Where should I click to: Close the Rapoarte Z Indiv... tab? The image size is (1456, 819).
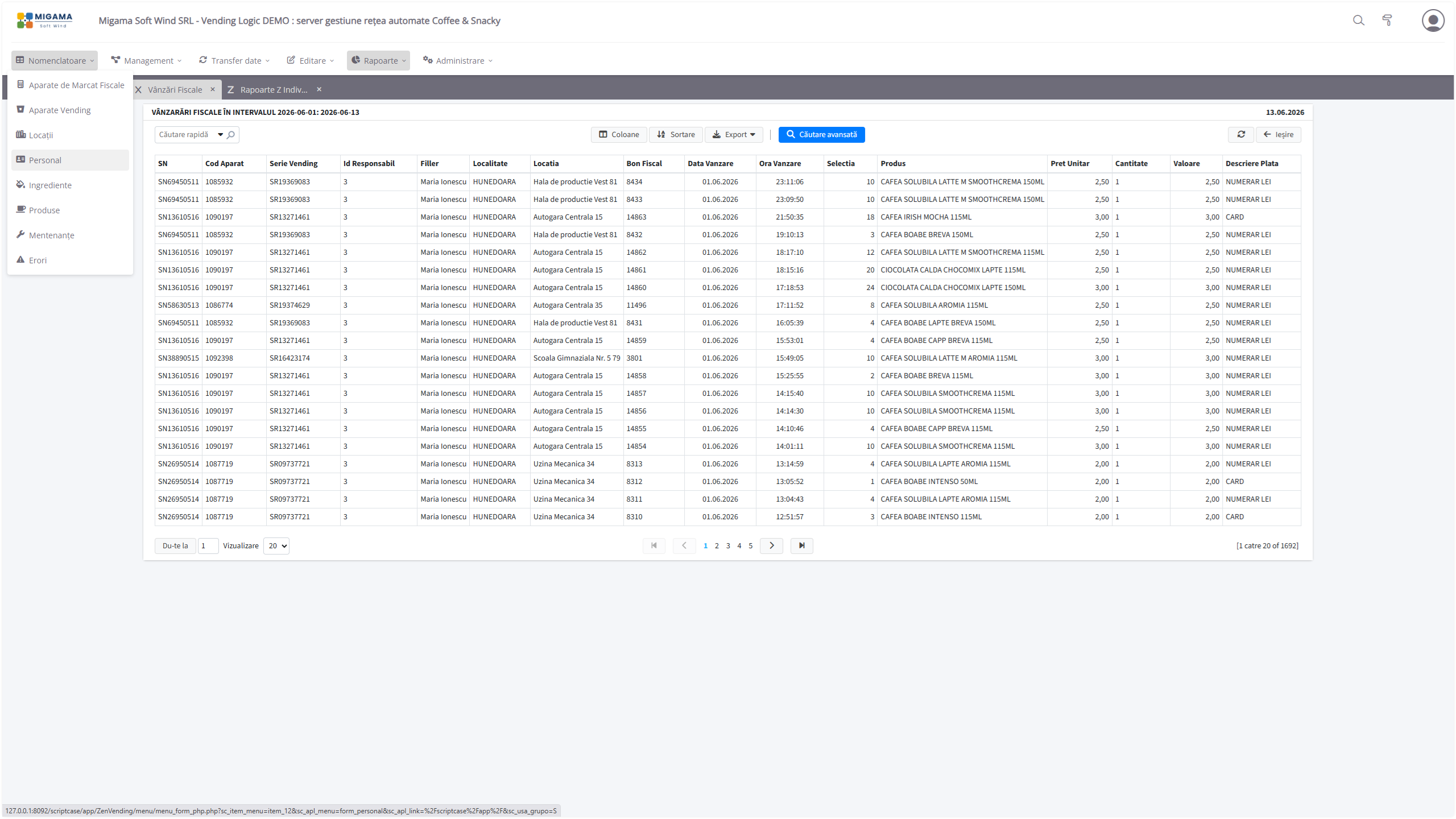pos(319,89)
